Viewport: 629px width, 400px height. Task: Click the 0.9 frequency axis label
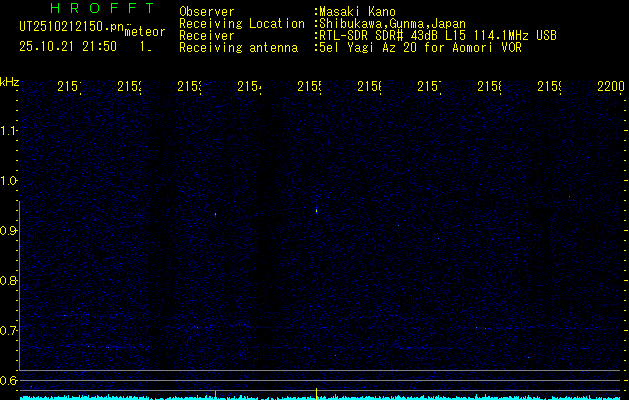coord(8,230)
